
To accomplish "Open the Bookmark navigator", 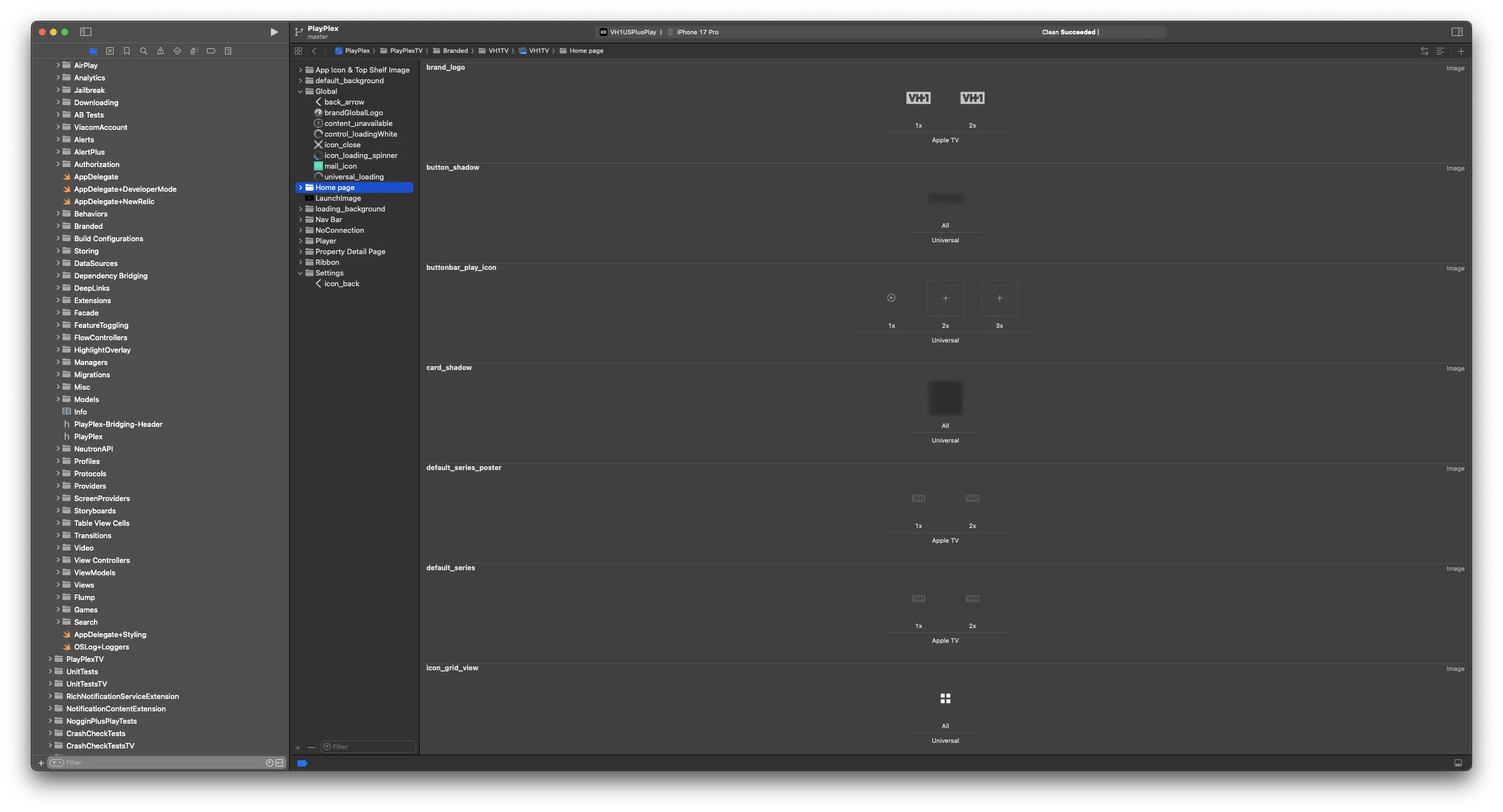I will [127, 51].
